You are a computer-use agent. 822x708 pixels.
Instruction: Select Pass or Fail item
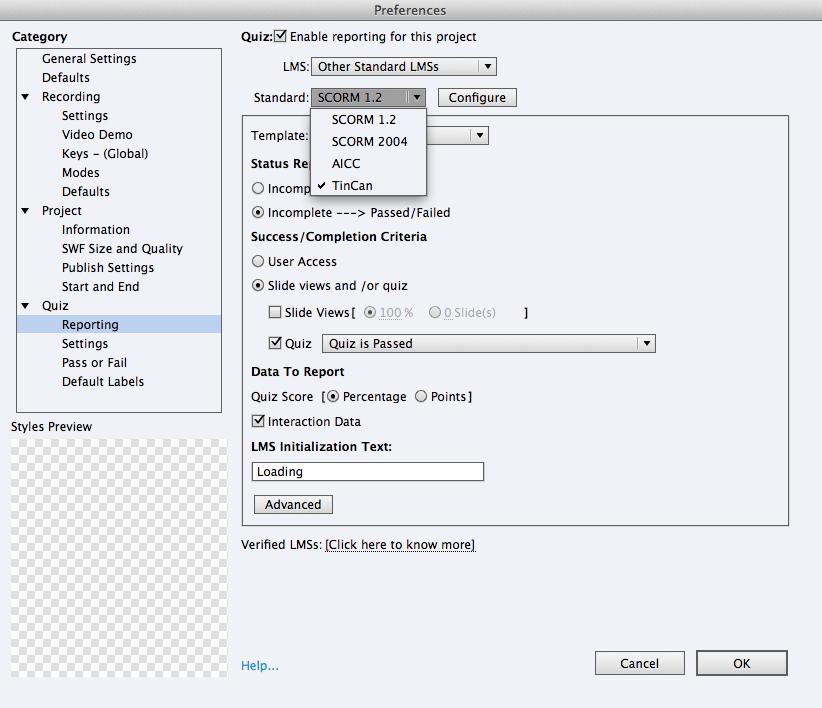click(94, 363)
